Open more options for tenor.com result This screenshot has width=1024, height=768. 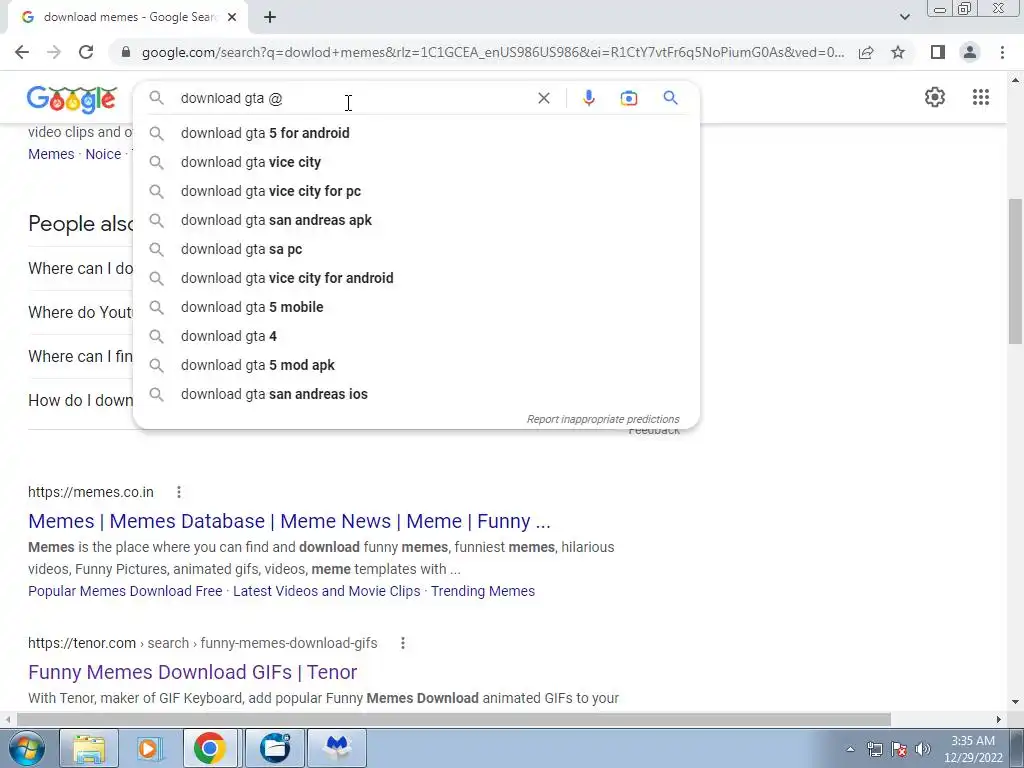[403, 643]
